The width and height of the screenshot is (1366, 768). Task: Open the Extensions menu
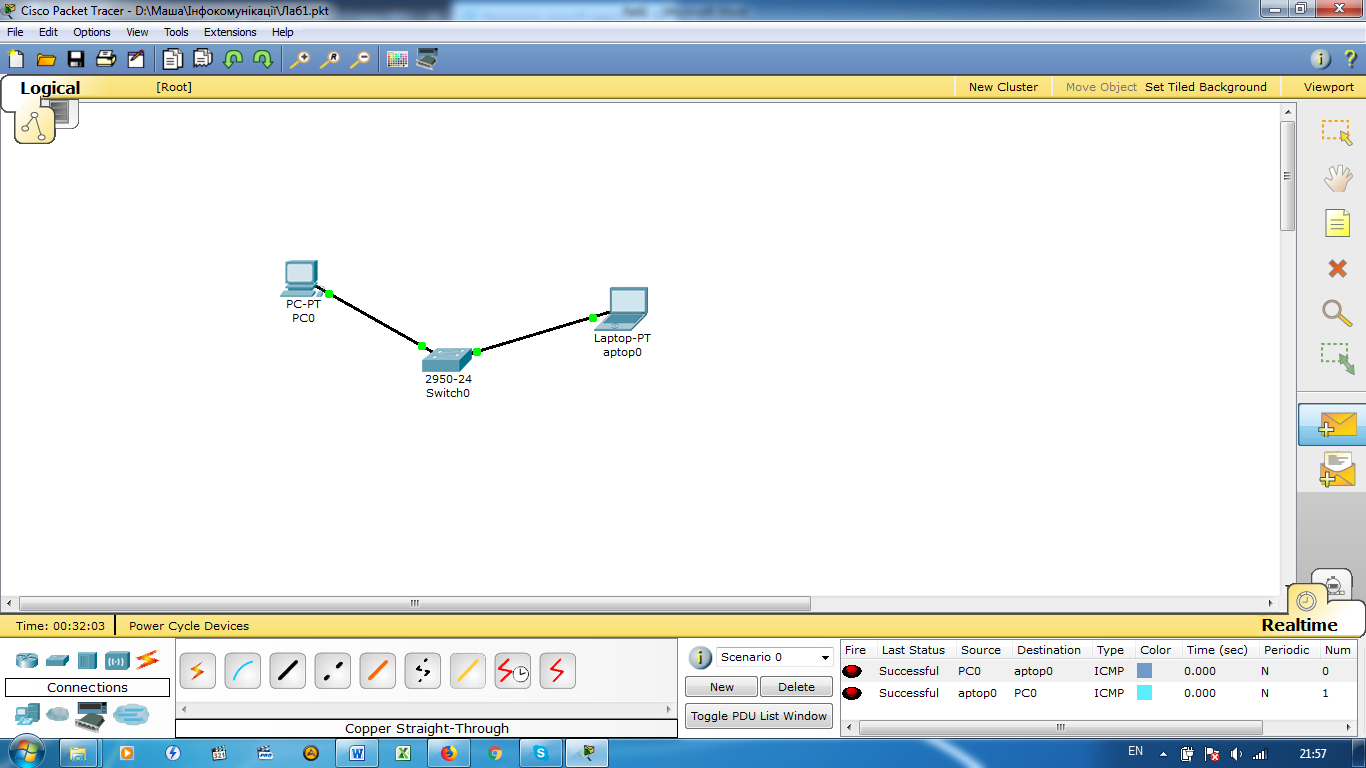(x=230, y=32)
